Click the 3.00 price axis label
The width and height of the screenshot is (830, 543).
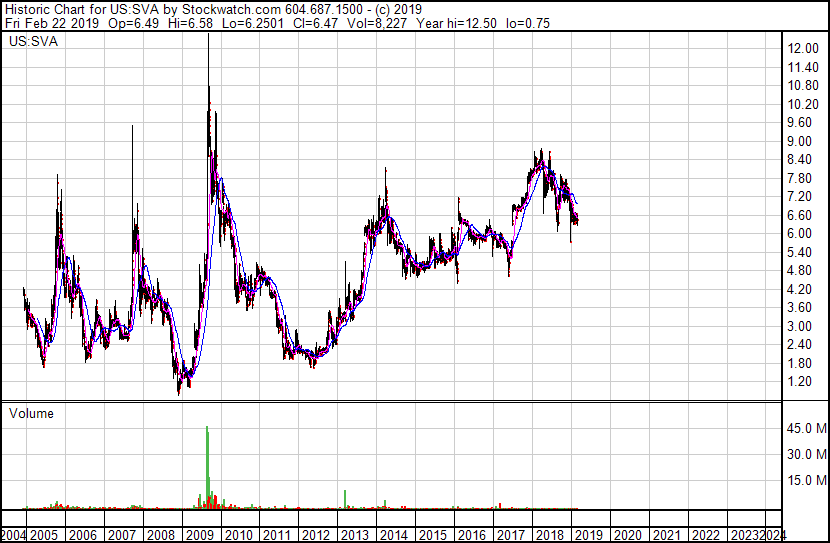pos(799,327)
